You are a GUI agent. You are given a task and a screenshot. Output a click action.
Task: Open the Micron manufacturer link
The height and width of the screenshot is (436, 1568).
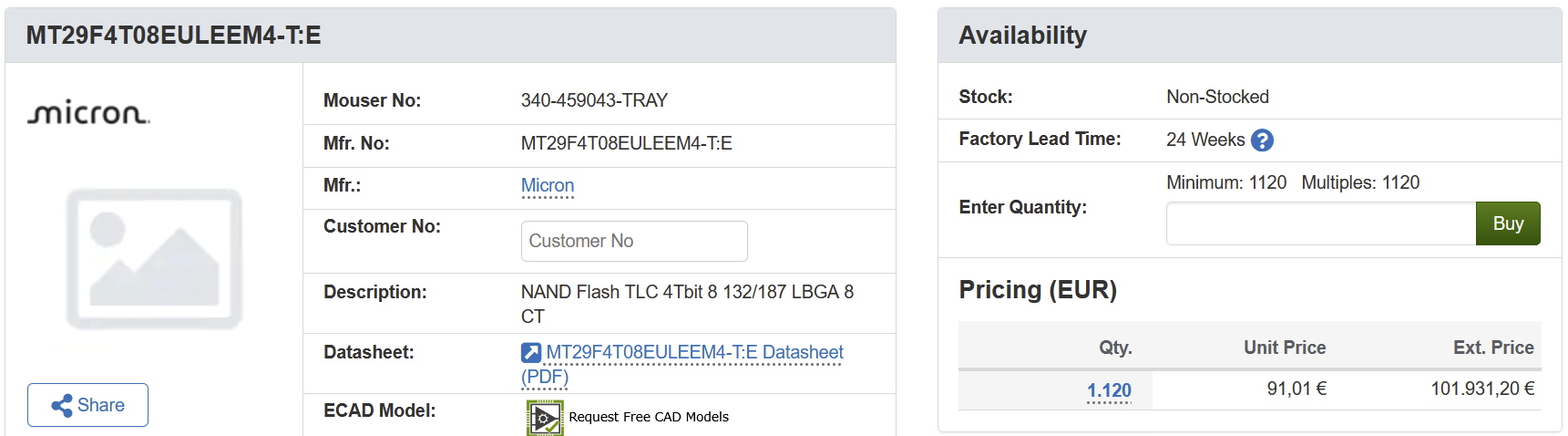[547, 186]
